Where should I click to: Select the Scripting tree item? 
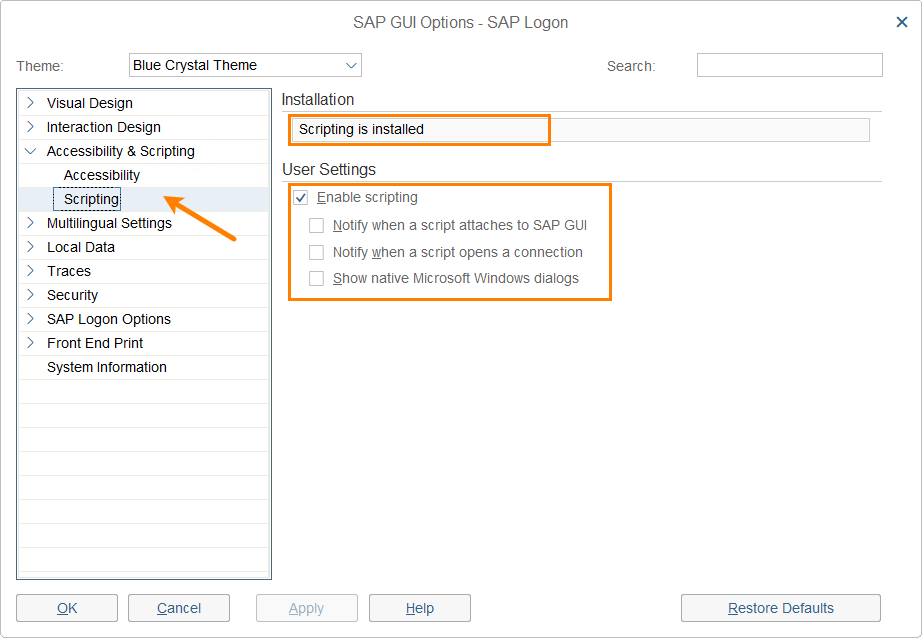87,199
